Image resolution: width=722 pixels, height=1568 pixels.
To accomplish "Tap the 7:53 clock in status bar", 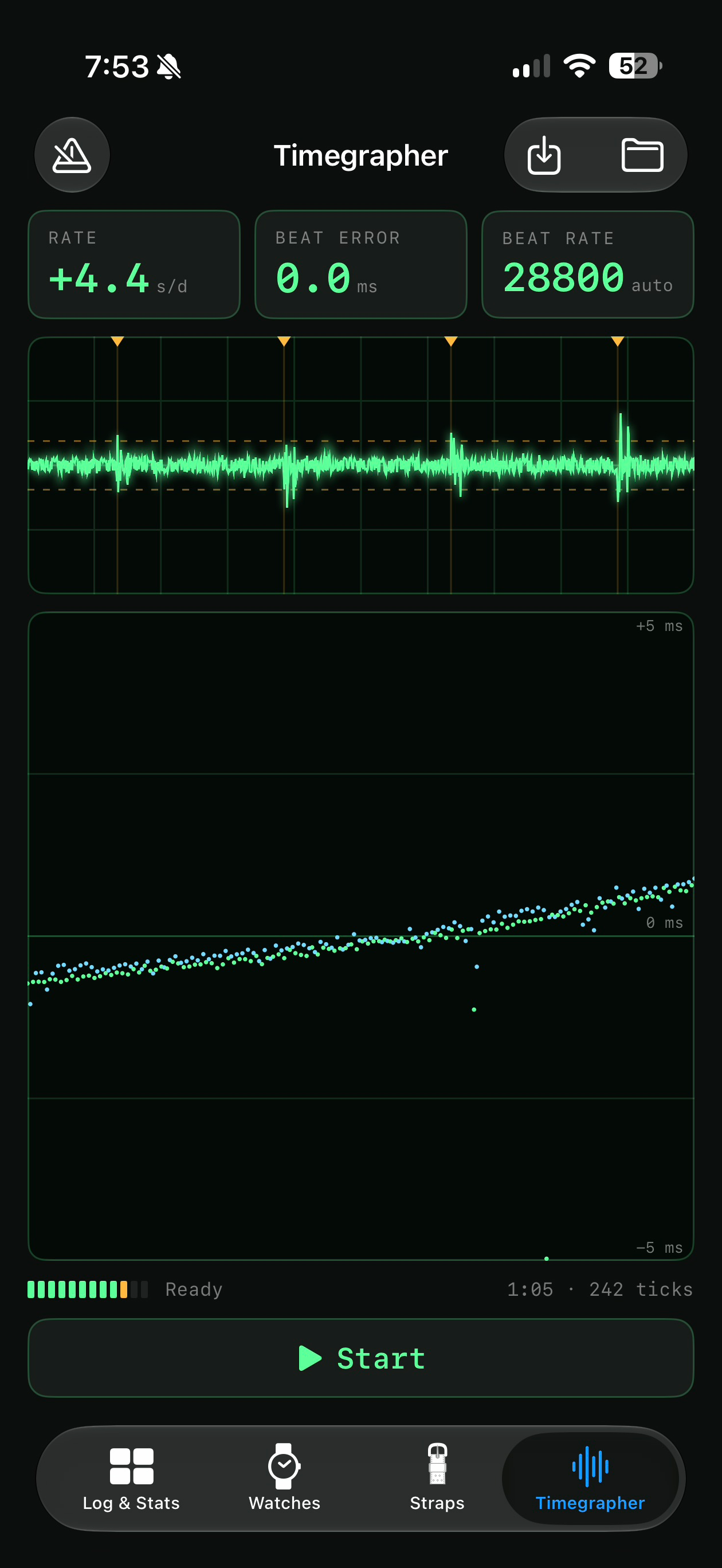I will pyautogui.click(x=117, y=66).
